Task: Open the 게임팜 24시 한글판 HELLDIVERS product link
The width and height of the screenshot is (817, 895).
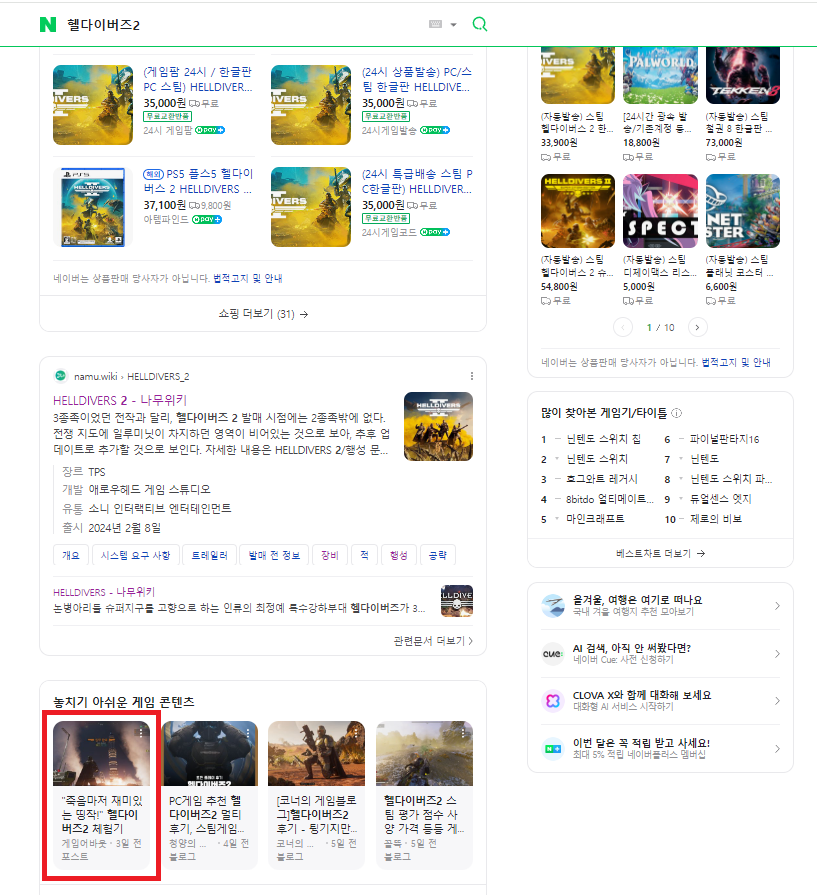Action: click(198, 79)
